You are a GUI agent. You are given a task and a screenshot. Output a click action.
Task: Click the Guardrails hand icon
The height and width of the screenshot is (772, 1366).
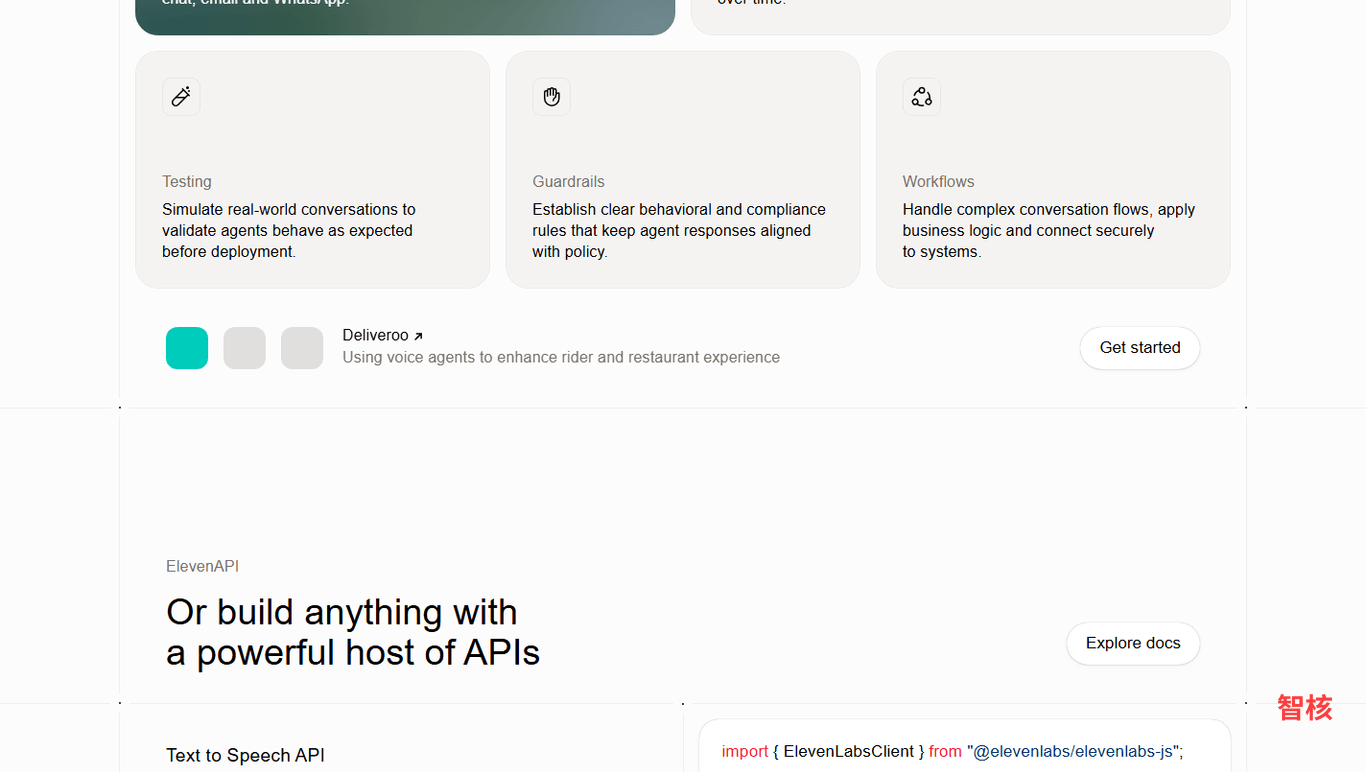[551, 97]
